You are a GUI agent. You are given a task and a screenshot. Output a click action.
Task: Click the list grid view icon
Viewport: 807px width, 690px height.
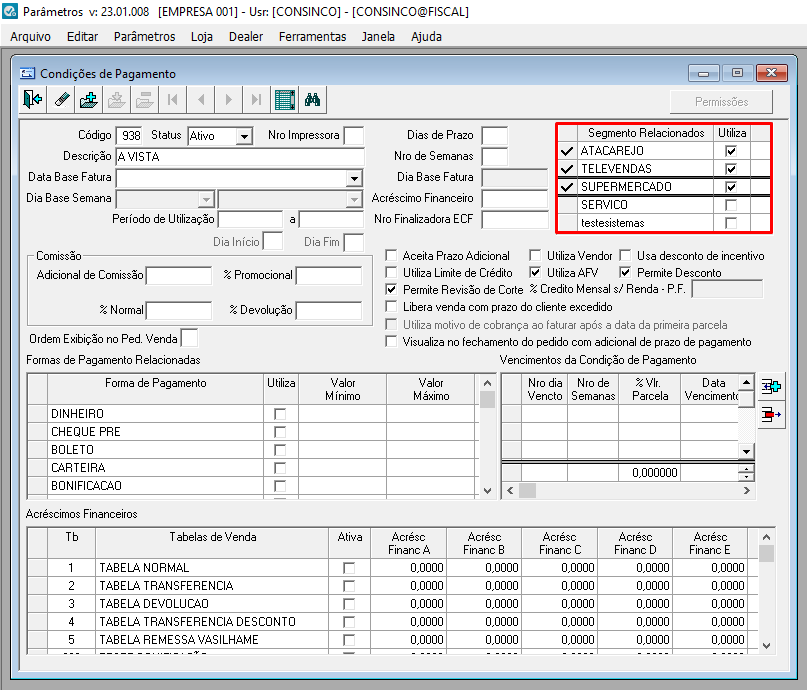click(285, 100)
